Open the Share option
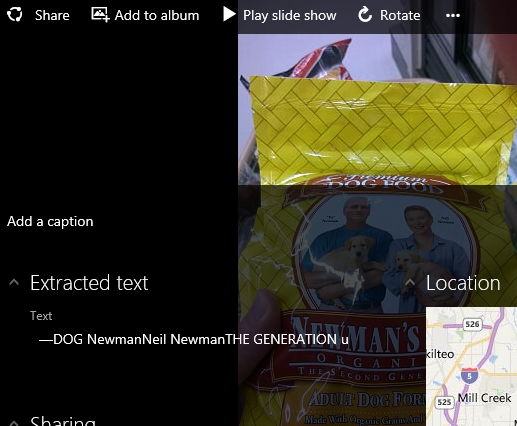Screen dimensions: 517x426 click(52, 15)
